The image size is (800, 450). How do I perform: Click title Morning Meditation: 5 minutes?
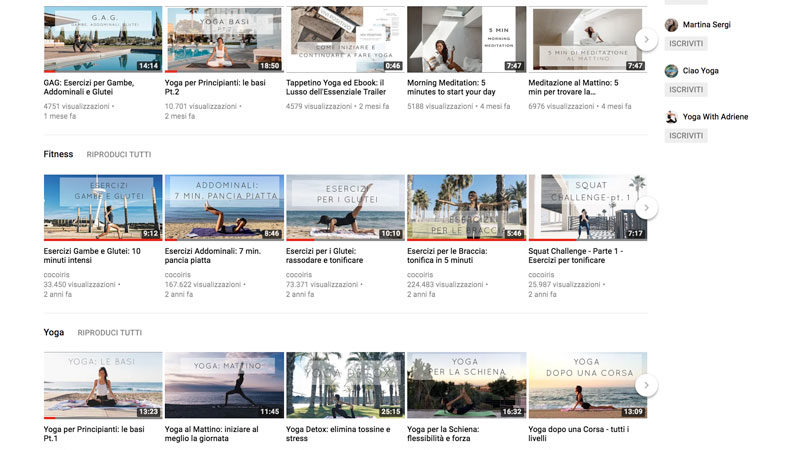(x=451, y=87)
